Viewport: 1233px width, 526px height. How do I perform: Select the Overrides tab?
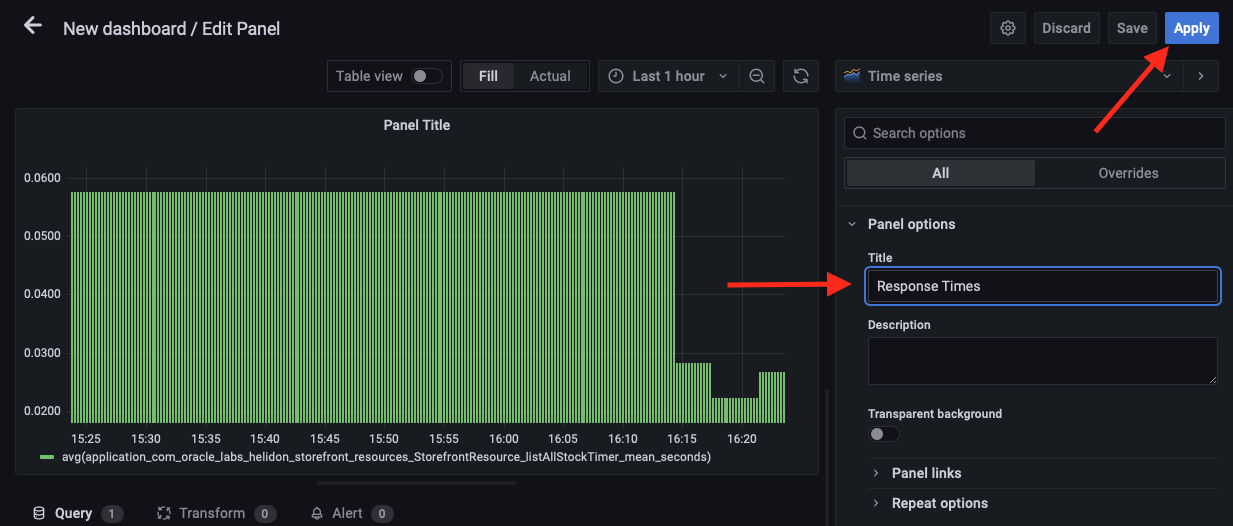pyautogui.click(x=1128, y=173)
